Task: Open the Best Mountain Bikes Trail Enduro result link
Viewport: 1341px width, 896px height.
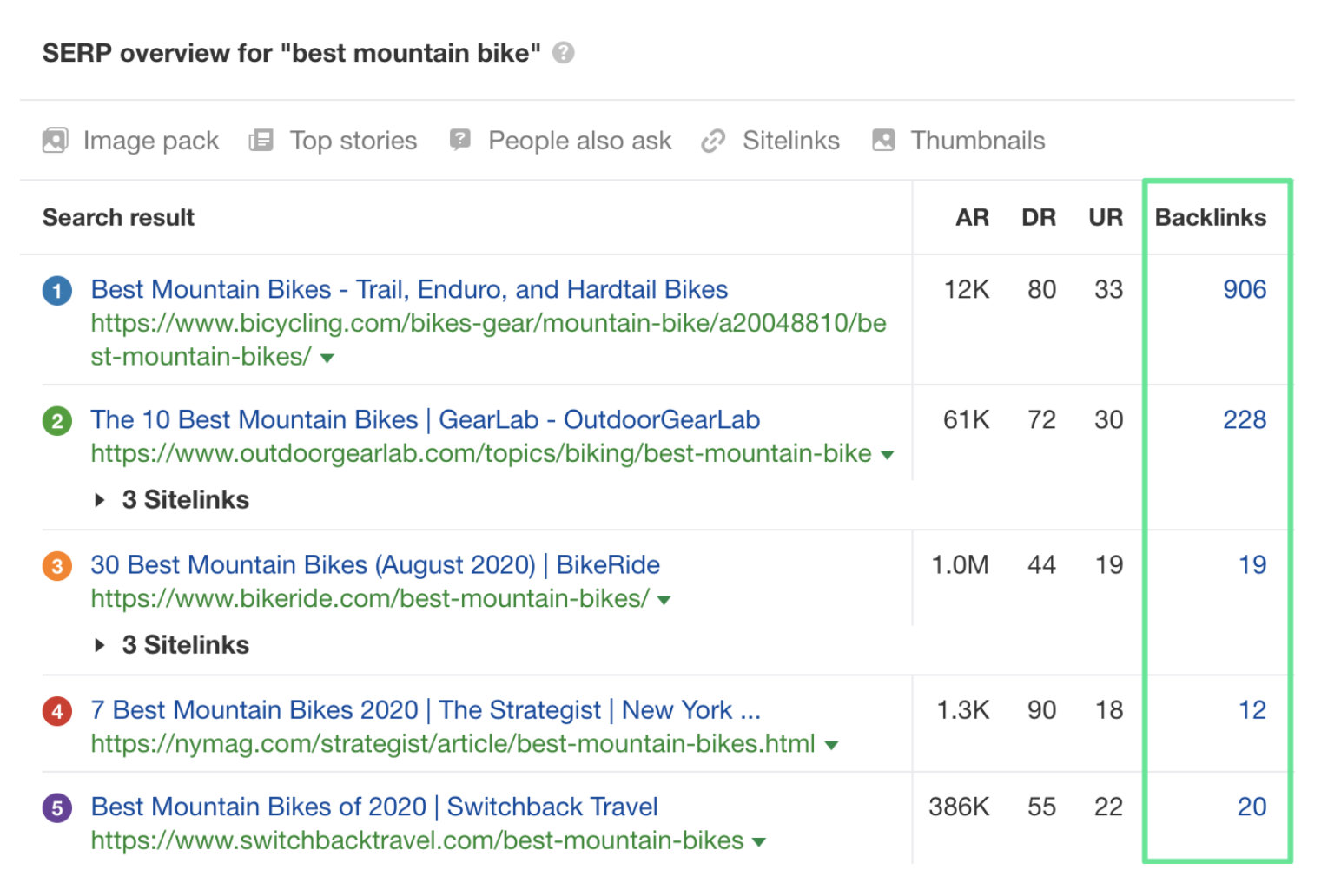Action: point(408,289)
